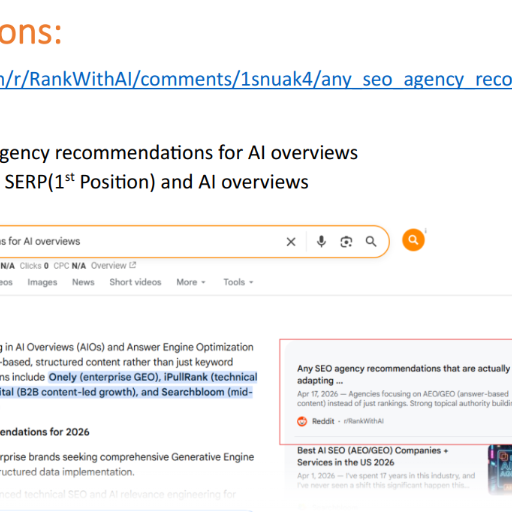
Task: Open Google Lens image search icon
Action: (x=346, y=242)
